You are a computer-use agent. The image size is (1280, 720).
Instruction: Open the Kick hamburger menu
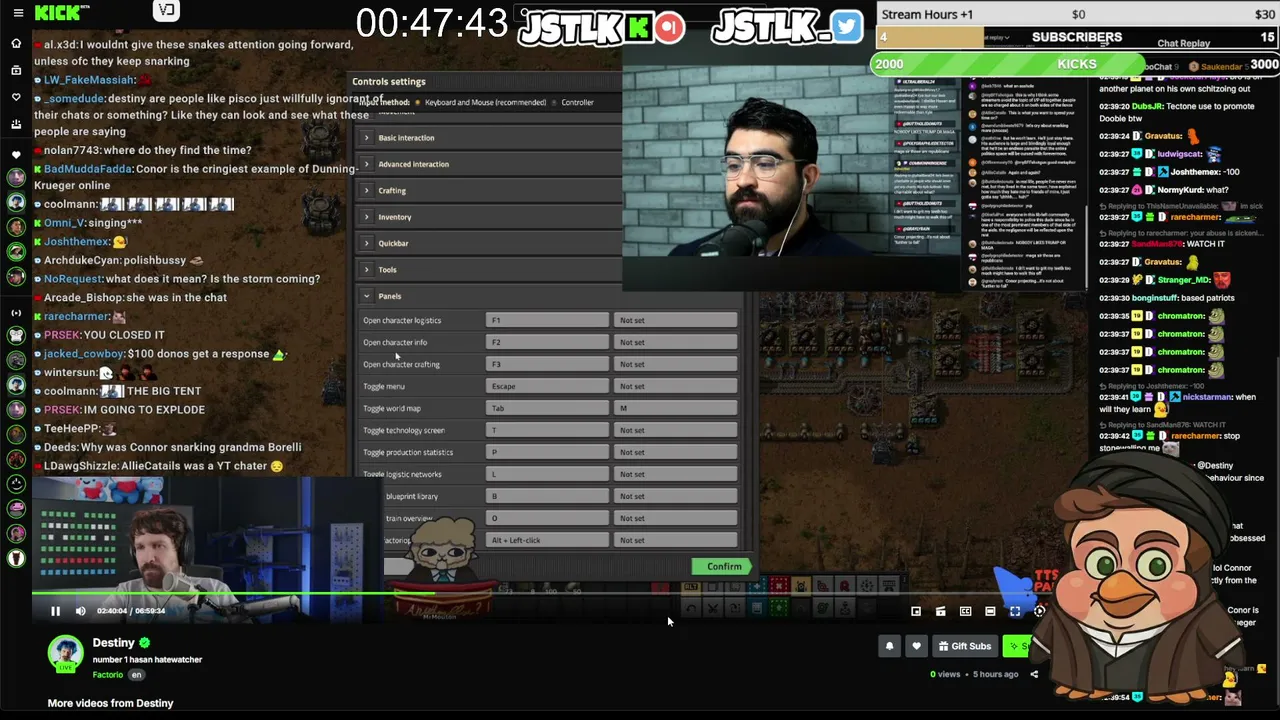tap(16, 13)
